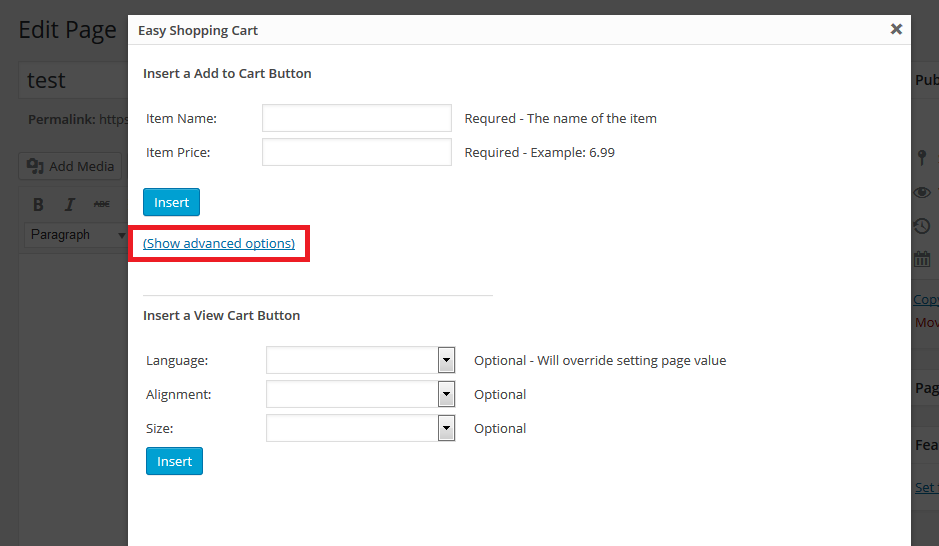Screen dimensions: 939x546
Task: Open the Show advanced options link
Action: click(219, 243)
